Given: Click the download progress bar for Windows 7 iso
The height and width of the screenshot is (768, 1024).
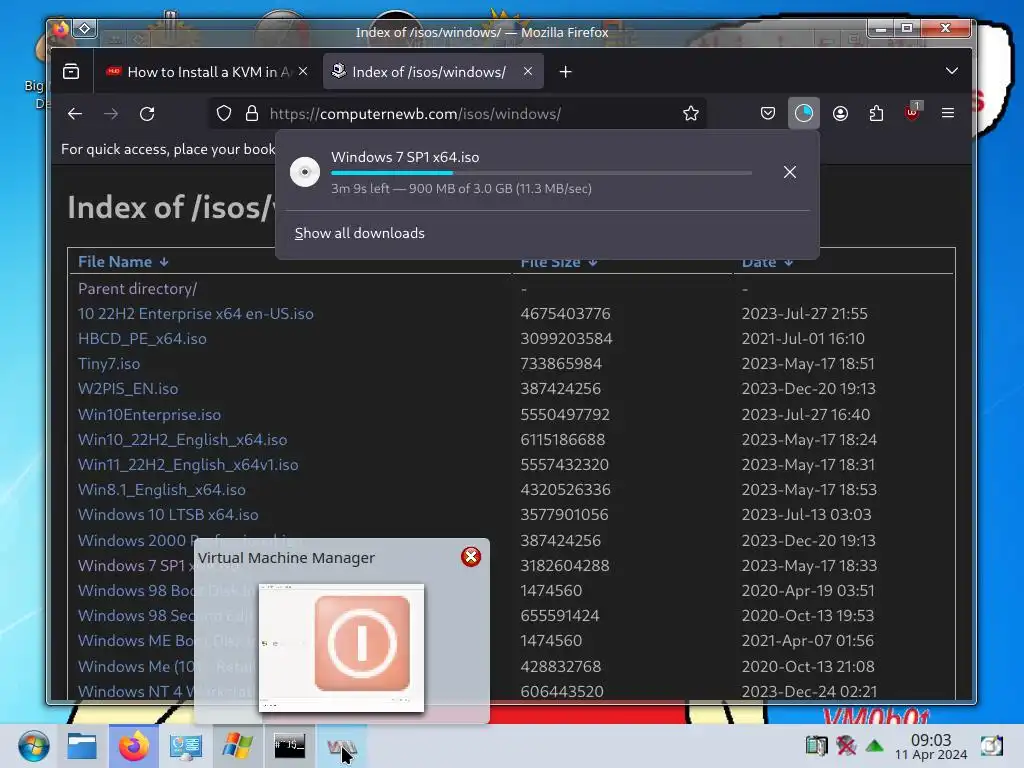Looking at the screenshot, I should click(541, 173).
